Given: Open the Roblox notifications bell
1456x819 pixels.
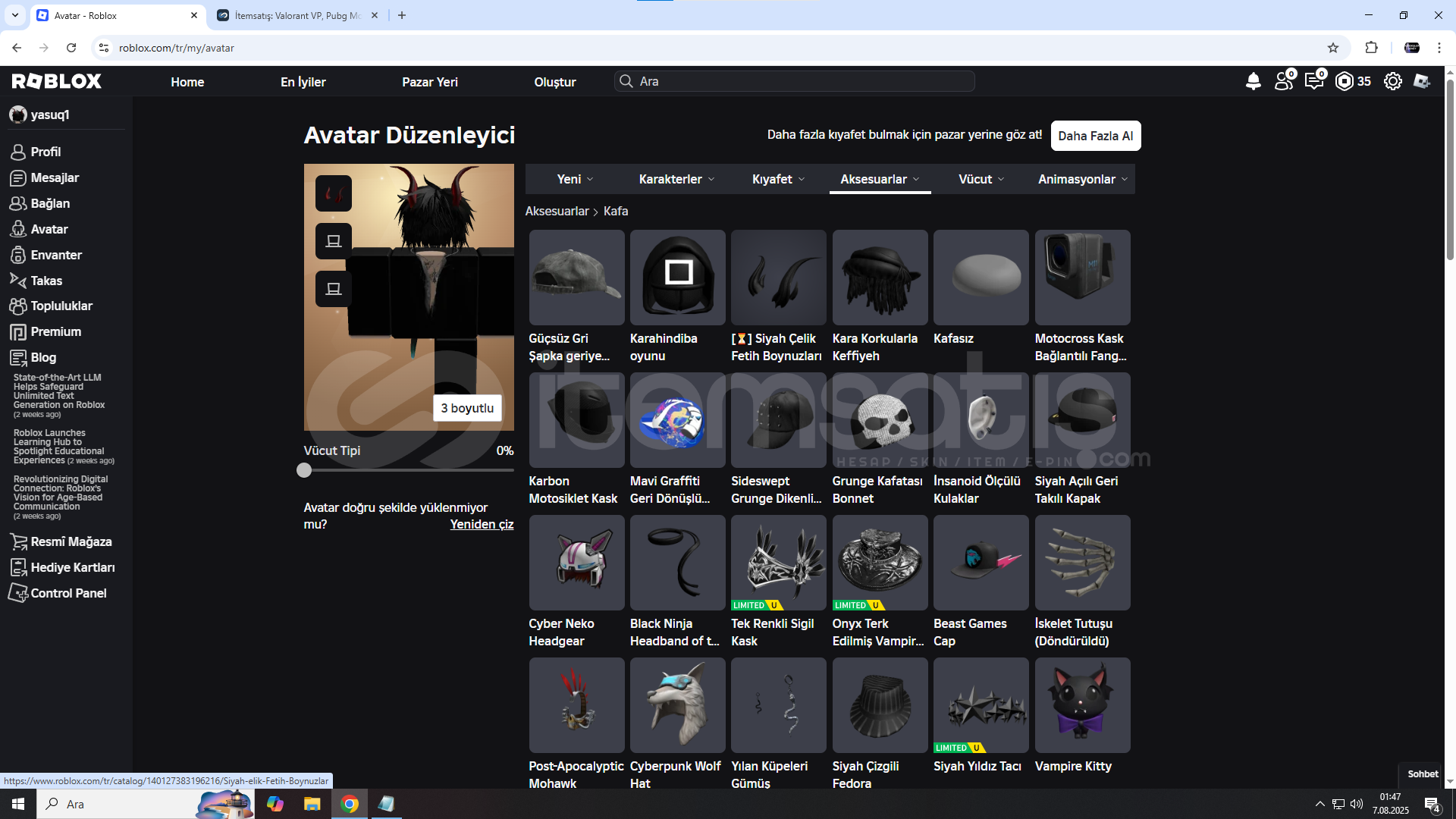Looking at the screenshot, I should click(x=1253, y=81).
